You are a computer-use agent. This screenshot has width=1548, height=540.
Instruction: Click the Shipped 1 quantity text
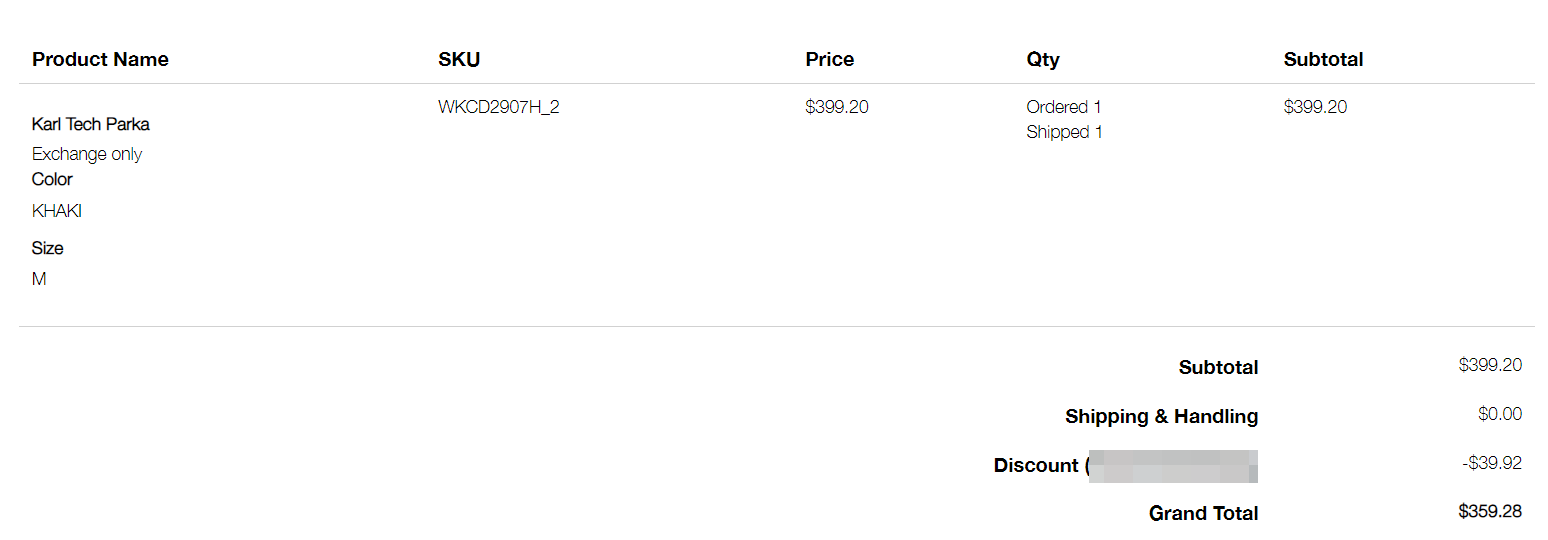pos(1064,132)
